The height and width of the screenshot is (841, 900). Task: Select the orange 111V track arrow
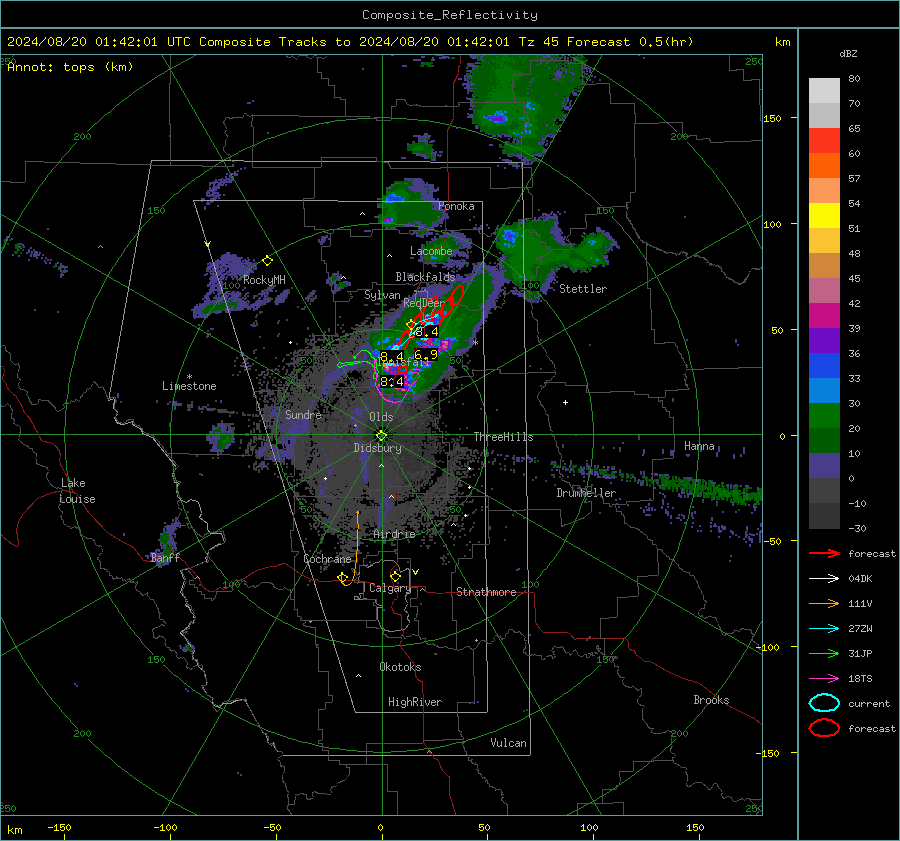pyautogui.click(x=824, y=603)
